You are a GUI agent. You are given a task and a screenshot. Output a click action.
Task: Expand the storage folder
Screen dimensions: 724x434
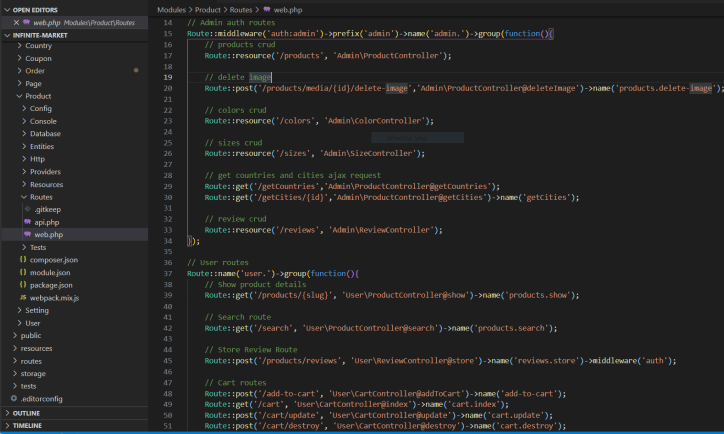click(x=15, y=373)
